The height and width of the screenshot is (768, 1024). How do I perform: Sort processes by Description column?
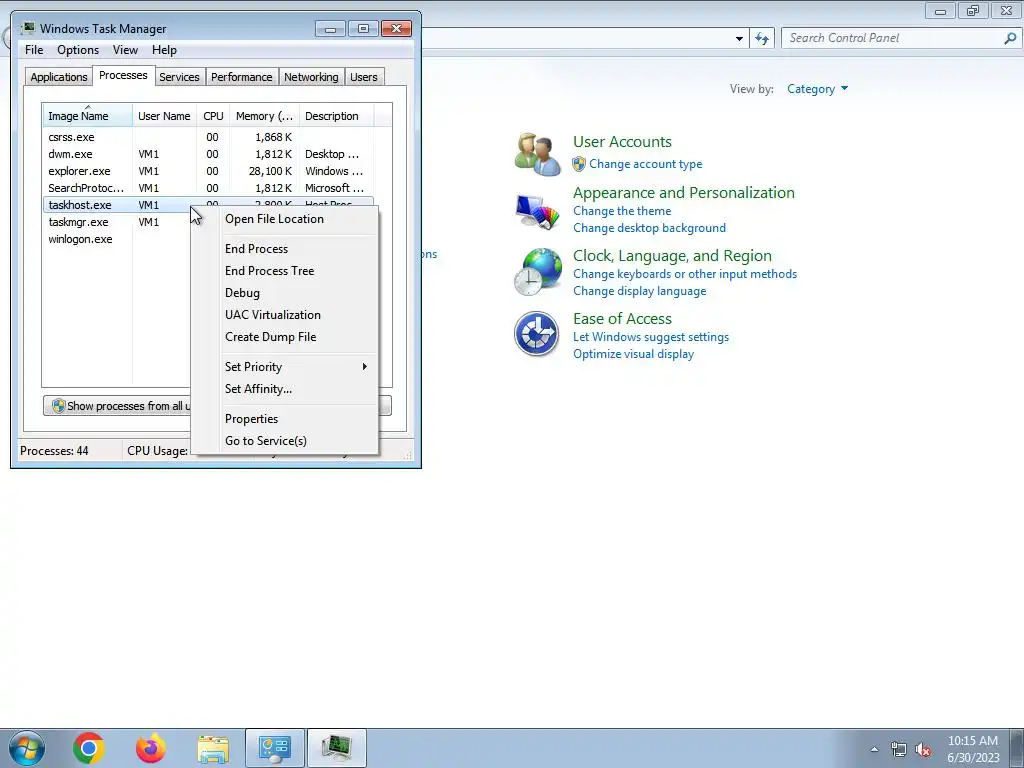pos(336,116)
